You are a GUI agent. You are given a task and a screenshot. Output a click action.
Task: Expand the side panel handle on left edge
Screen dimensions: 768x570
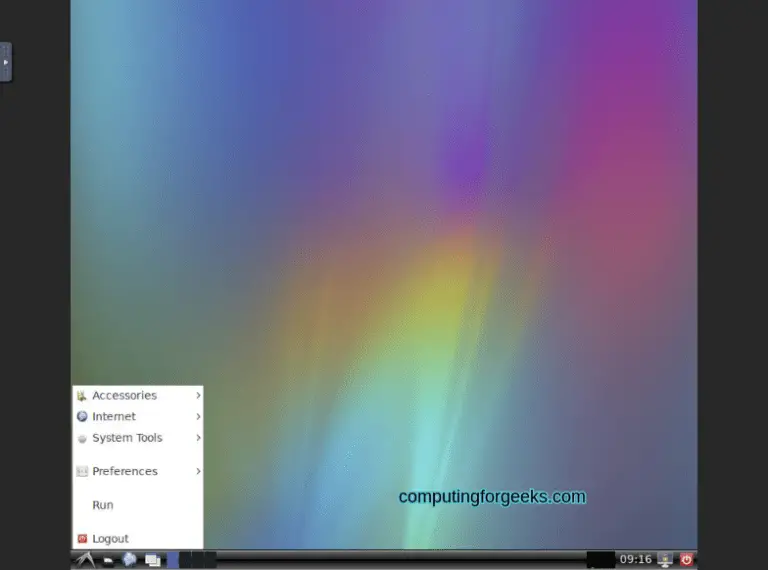(x=6, y=62)
